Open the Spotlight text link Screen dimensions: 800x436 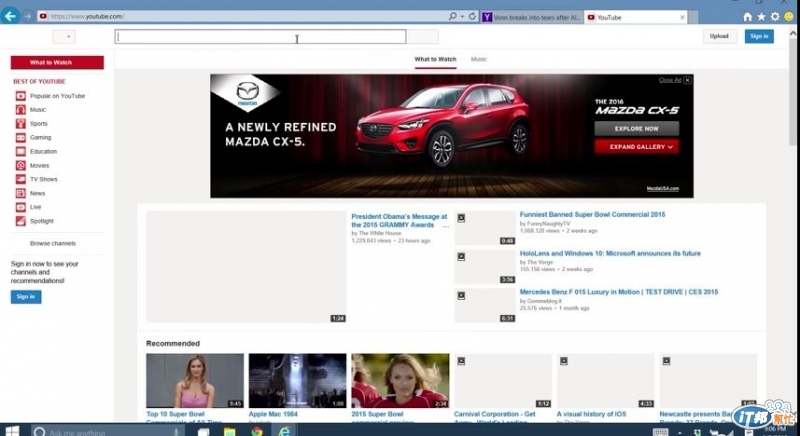coord(41,221)
